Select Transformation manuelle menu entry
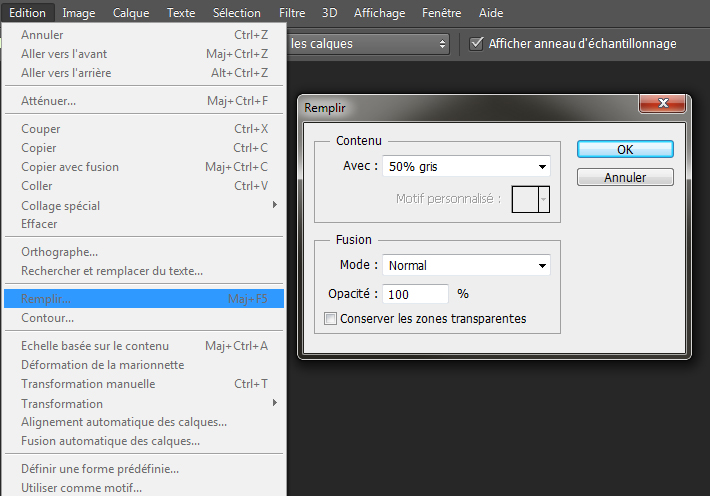Screen dimensions: 710x496 (88, 384)
